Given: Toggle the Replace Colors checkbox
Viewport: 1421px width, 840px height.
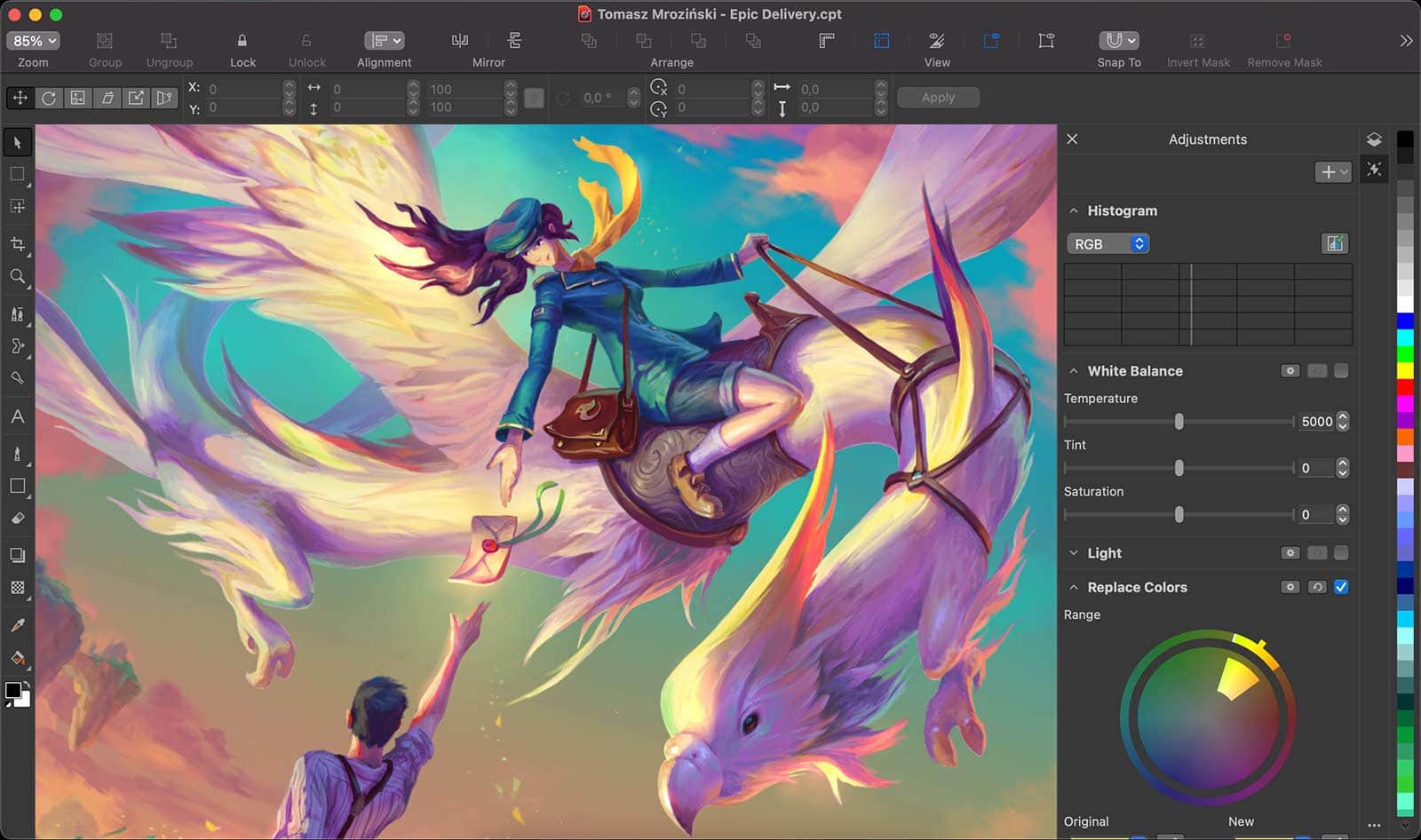Looking at the screenshot, I should pos(1341,587).
